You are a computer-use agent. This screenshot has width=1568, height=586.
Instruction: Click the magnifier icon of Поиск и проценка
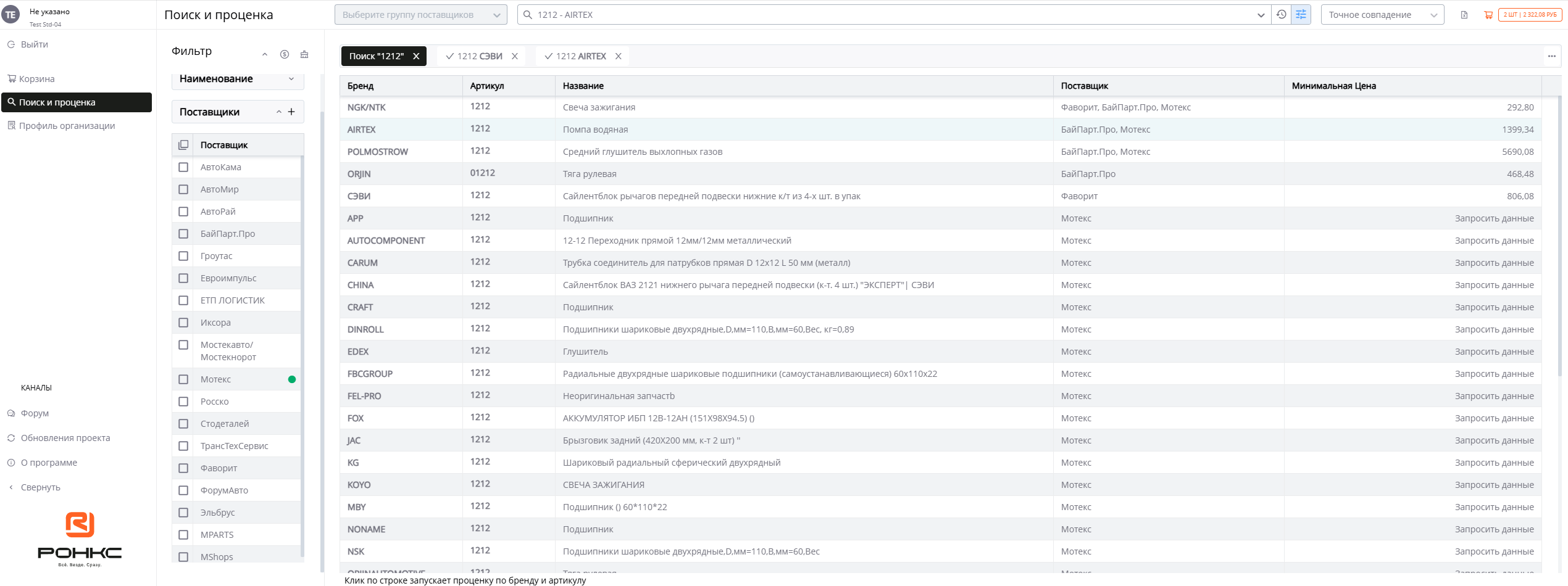point(12,102)
